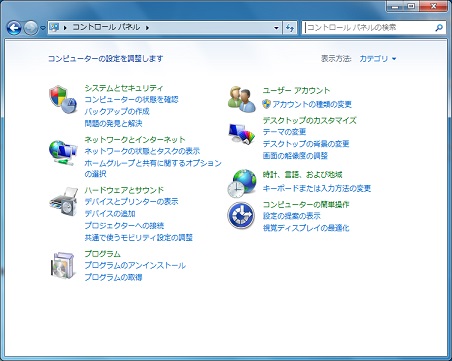Open キーボードまたは入力方法の変更 link
The height and width of the screenshot is (361, 452).
(x=317, y=188)
